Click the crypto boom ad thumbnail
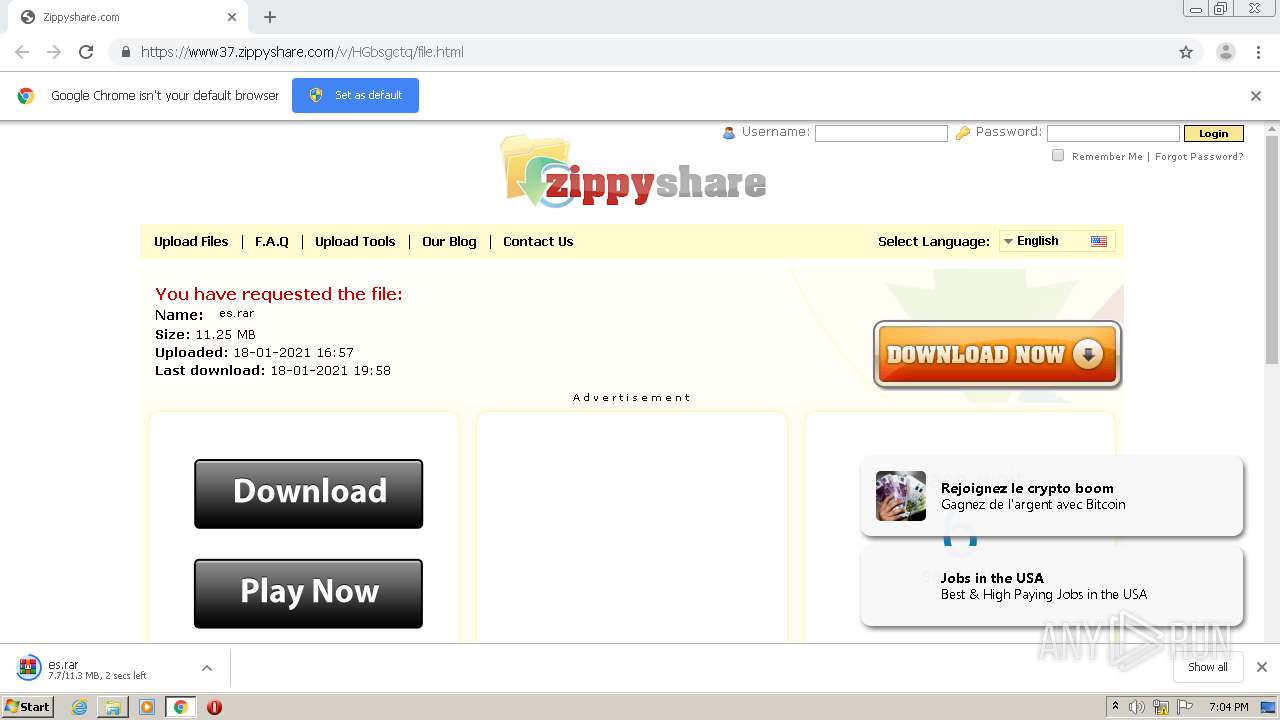 click(x=901, y=496)
